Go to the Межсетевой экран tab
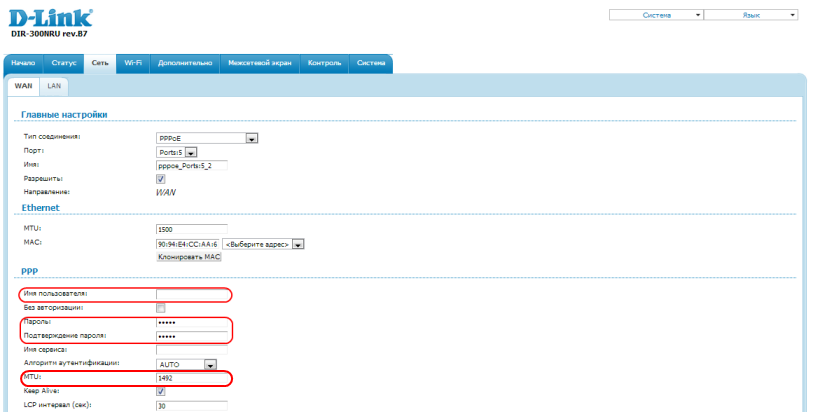This screenshot has width=813, height=412. coord(260,63)
